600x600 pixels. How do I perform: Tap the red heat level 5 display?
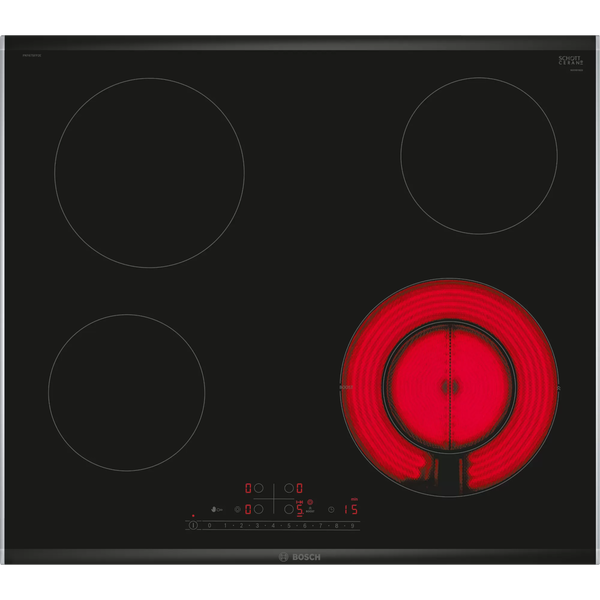(299, 509)
